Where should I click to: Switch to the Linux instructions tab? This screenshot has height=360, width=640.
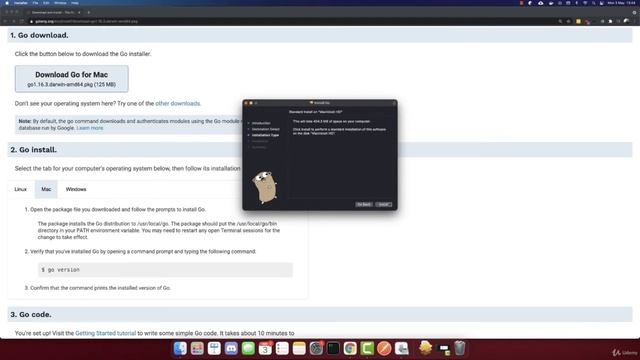click(20, 189)
